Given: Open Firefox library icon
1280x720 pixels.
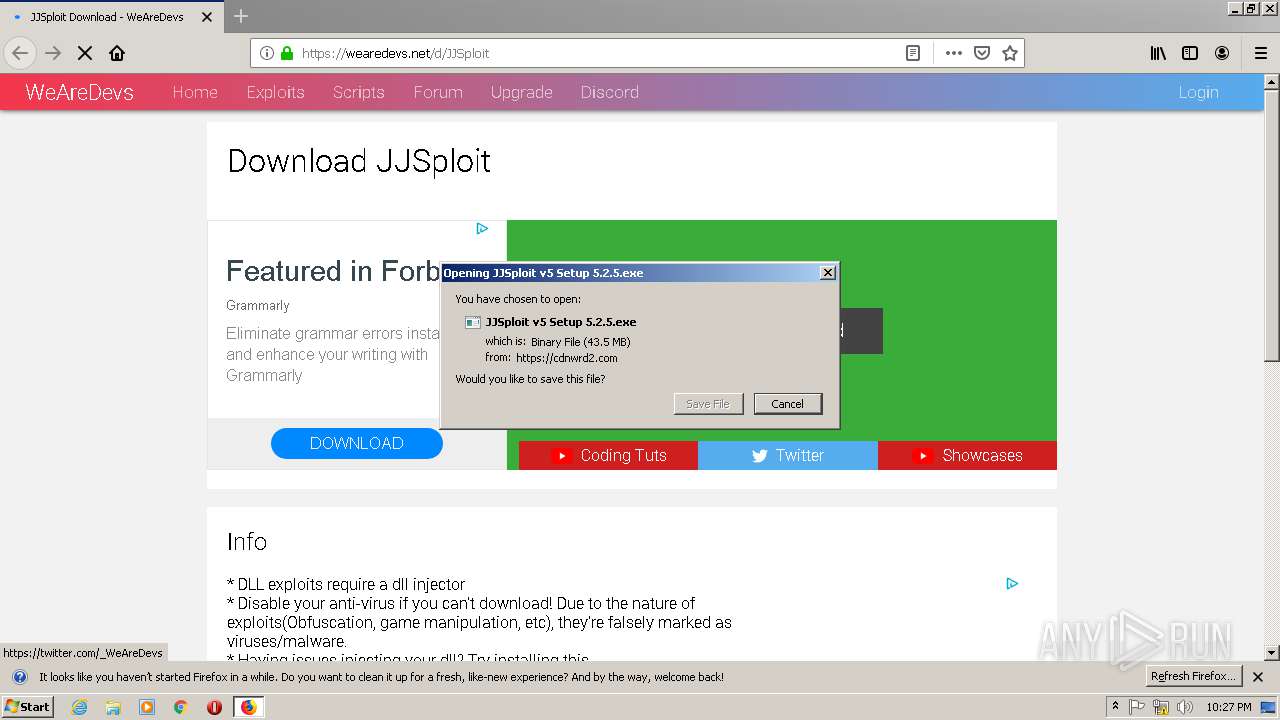Looking at the screenshot, I should [1158, 53].
